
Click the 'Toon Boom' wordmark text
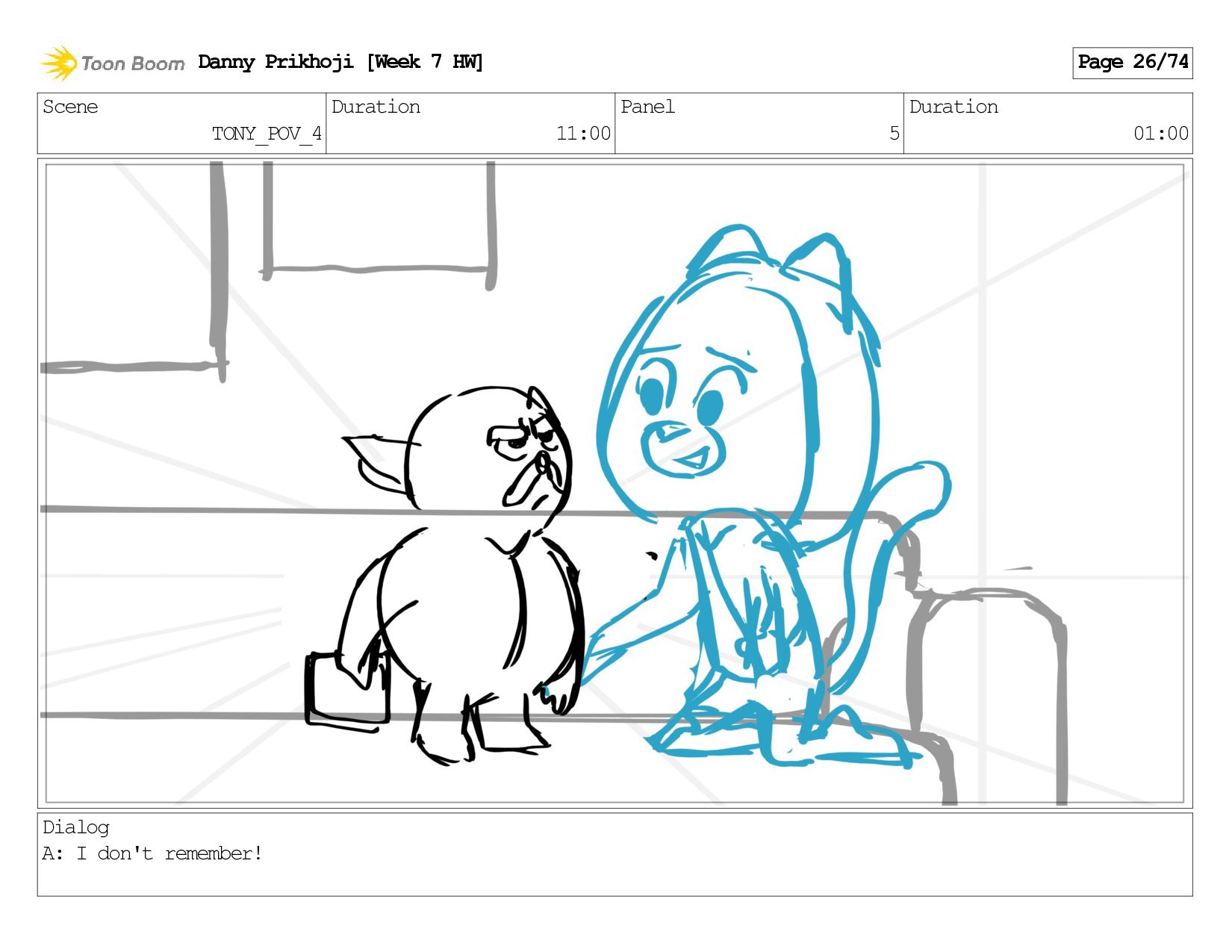(x=133, y=63)
